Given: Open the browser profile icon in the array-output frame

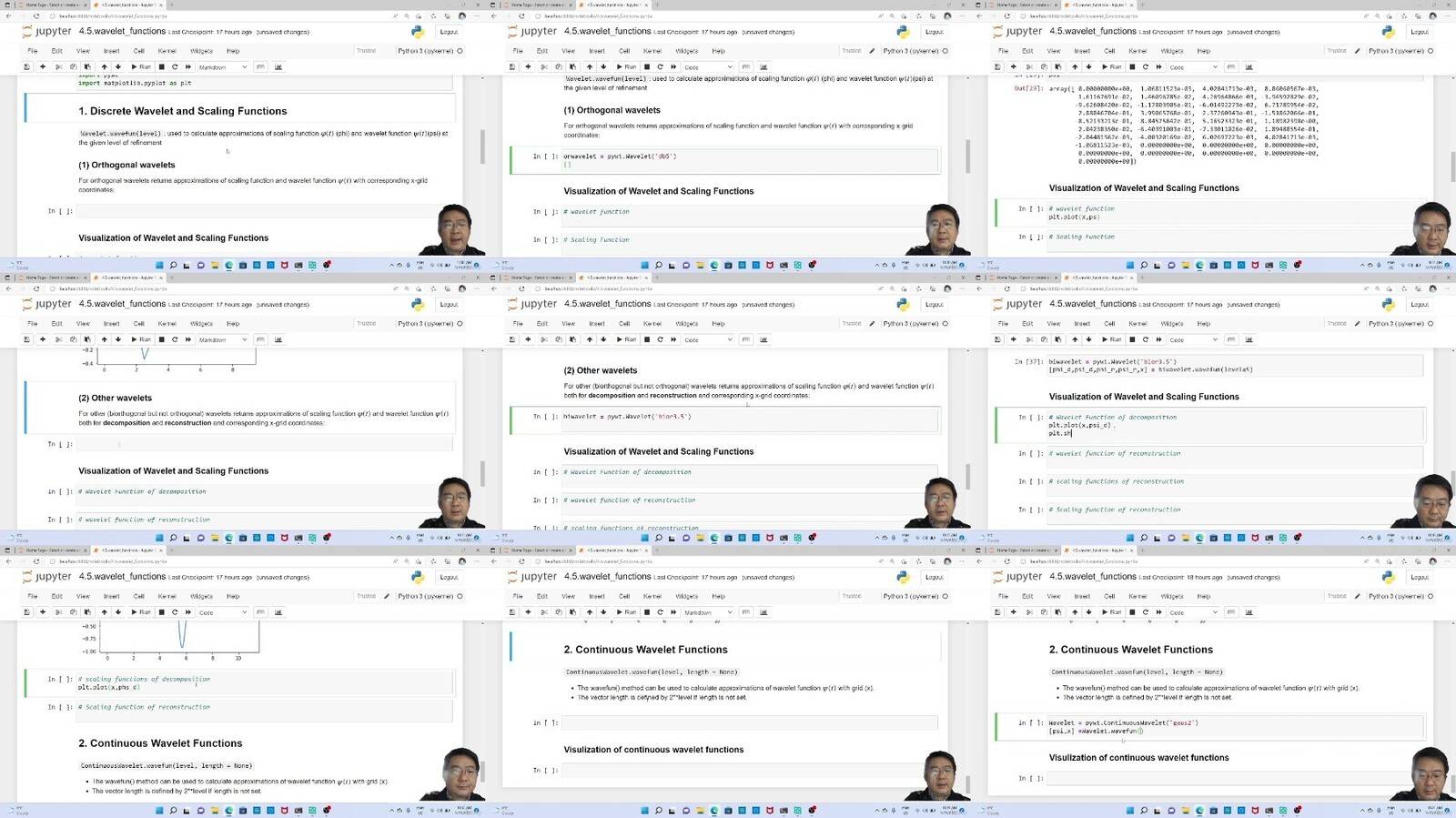Looking at the screenshot, I should point(1433,15).
